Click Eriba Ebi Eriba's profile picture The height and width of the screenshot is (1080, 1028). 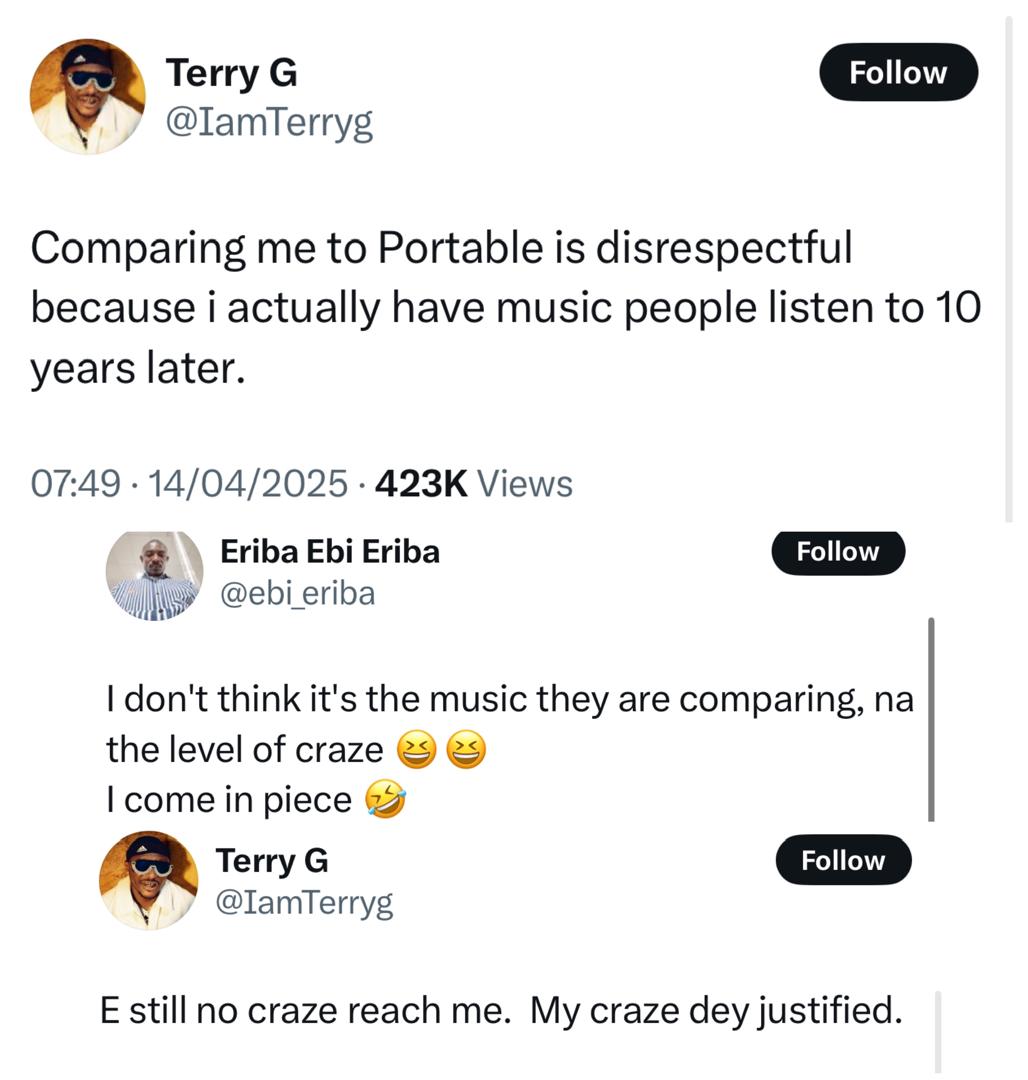(155, 575)
